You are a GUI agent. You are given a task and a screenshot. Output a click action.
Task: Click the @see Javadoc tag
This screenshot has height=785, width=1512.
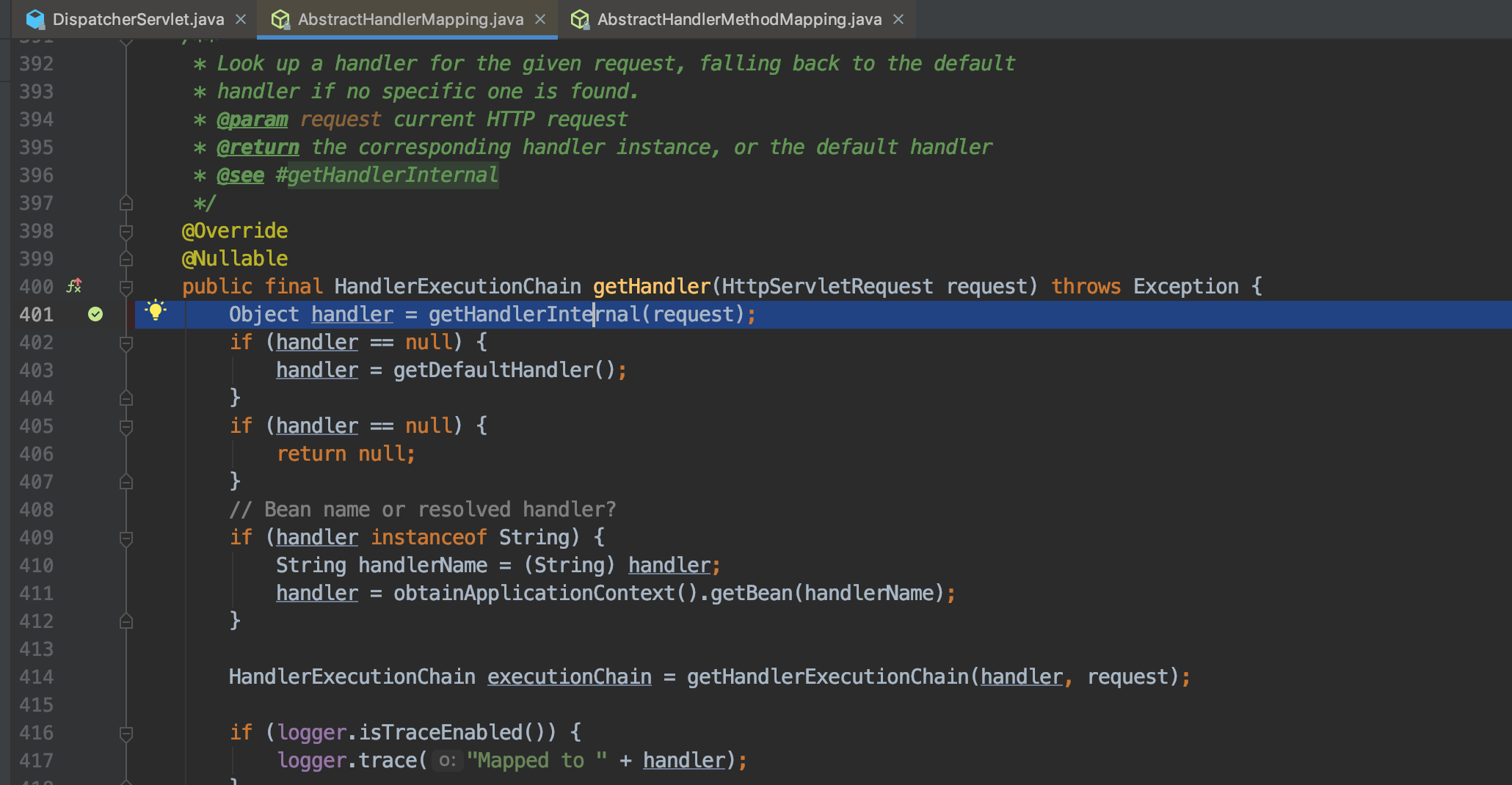point(241,175)
